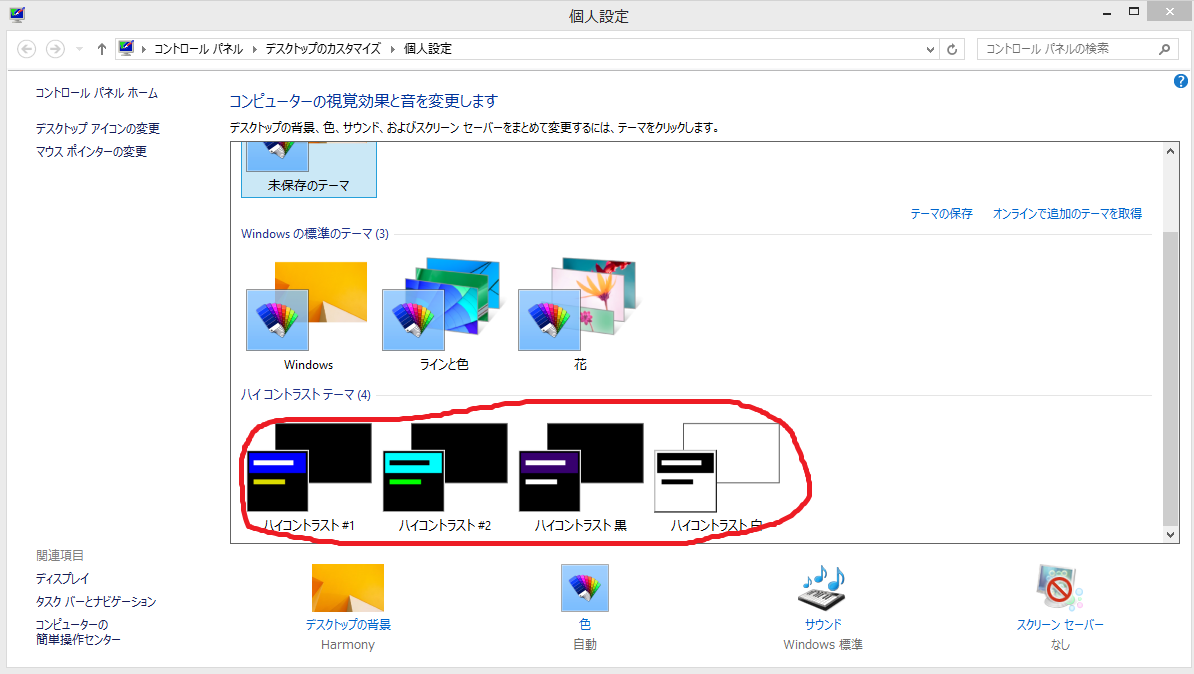Click デスクトップのカスタマイズ in the breadcrumb

(x=323, y=49)
